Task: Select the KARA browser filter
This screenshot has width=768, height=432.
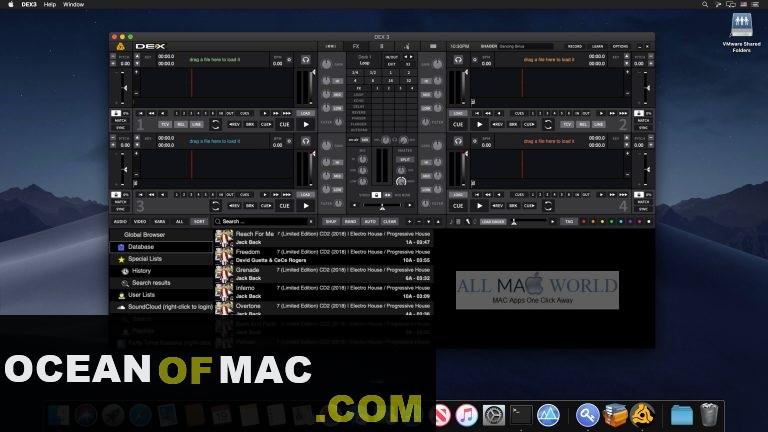Action: tap(160, 222)
